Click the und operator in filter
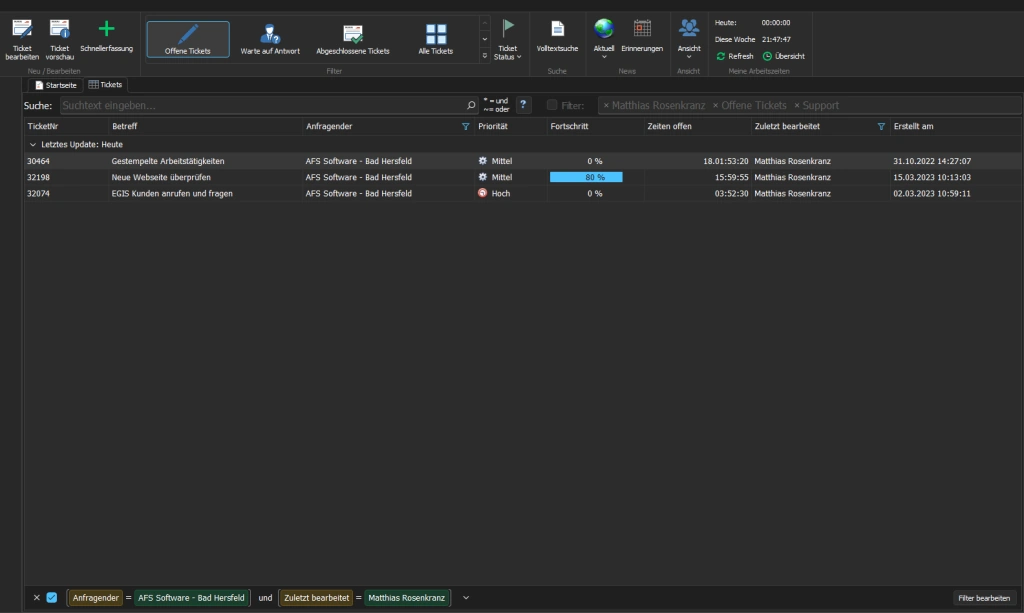1024x613 pixels. 265,597
